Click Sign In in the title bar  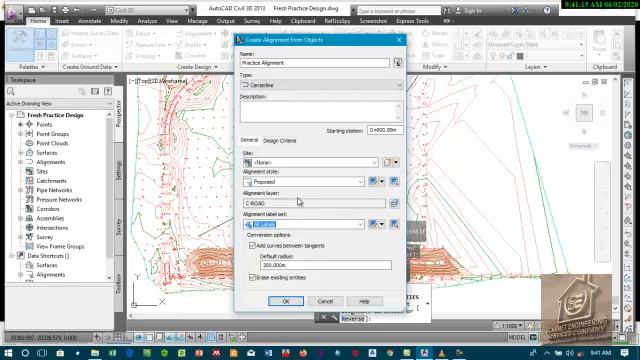(468, 11)
